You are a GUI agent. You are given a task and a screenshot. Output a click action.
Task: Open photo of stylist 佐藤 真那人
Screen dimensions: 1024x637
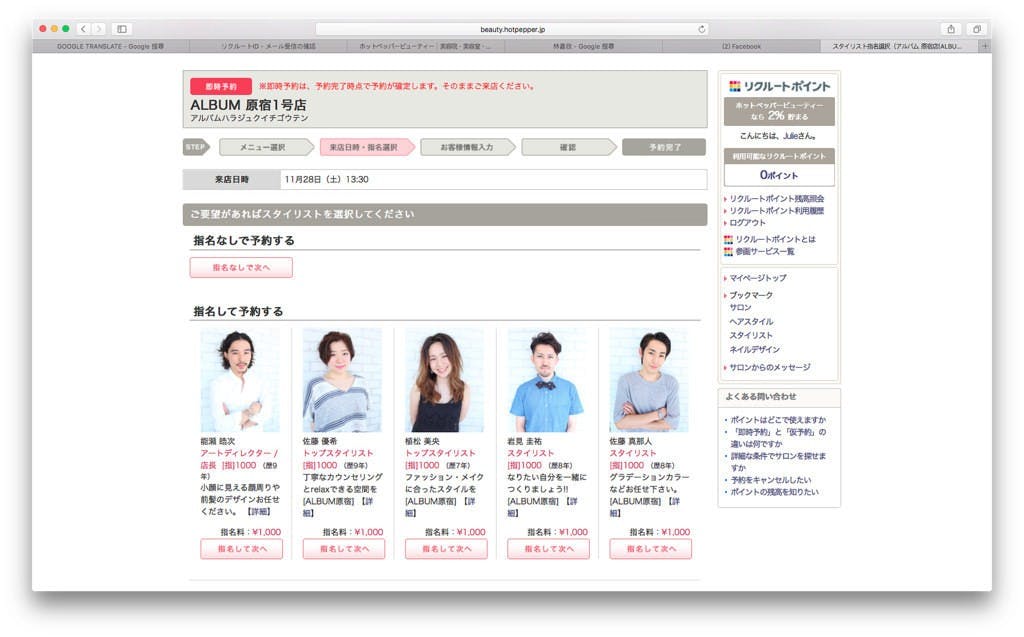(x=648, y=380)
